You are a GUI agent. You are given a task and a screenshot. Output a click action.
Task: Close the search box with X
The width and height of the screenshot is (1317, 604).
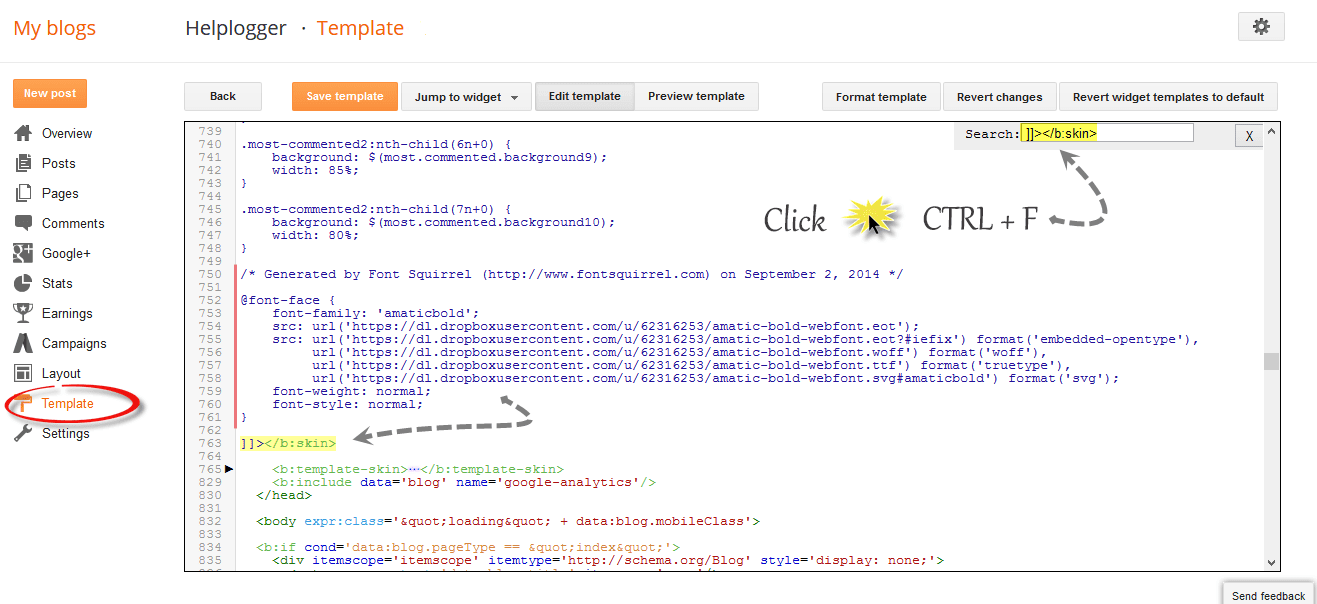[x=1249, y=137]
